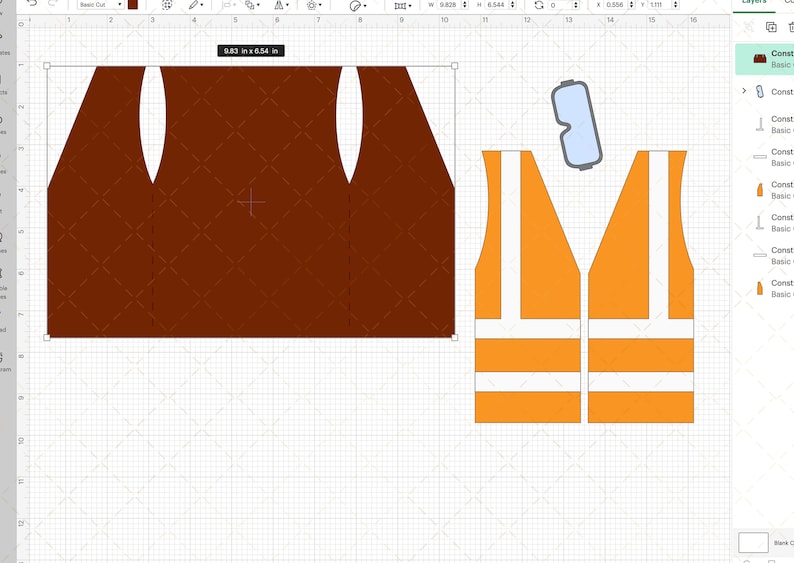Open the Flip tool menu
The width and height of the screenshot is (794, 563).
(x=281, y=5)
